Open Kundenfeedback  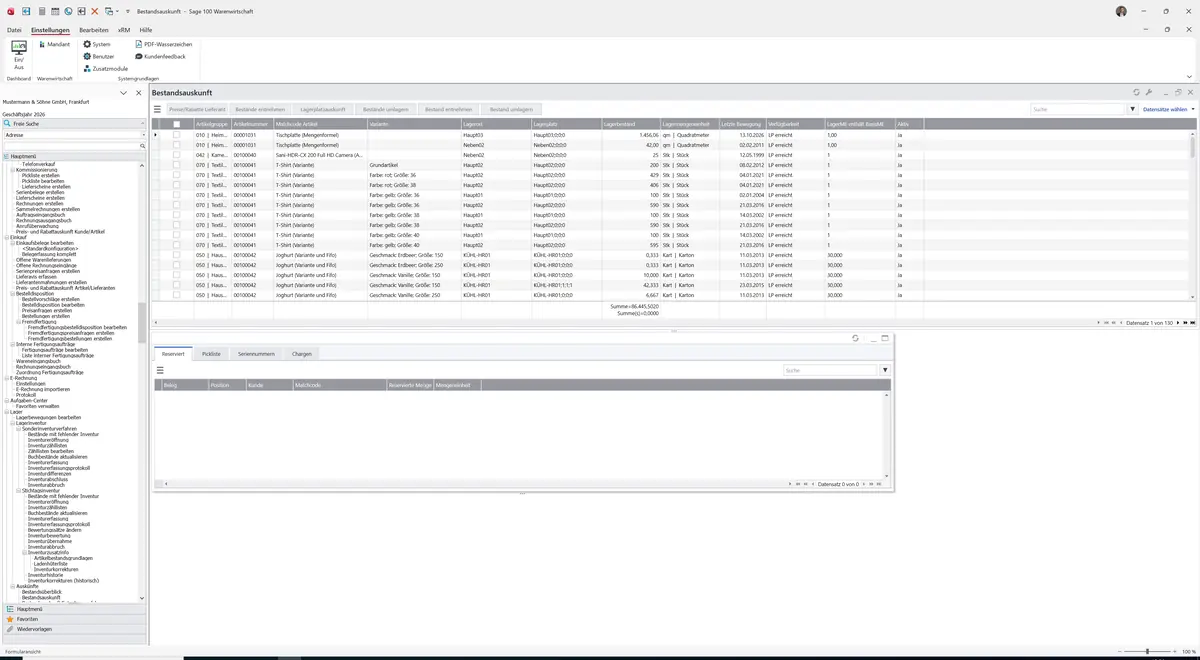coord(161,56)
